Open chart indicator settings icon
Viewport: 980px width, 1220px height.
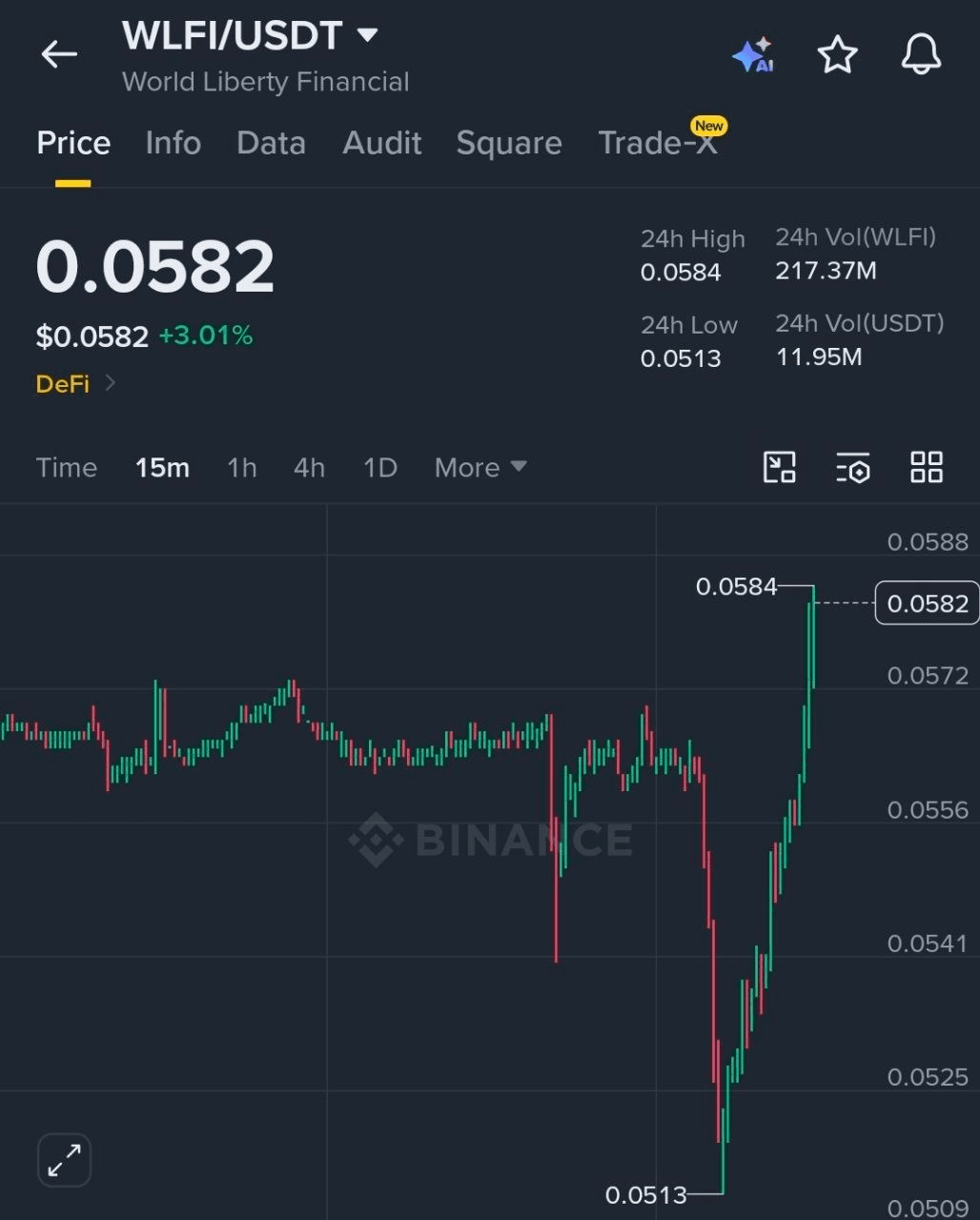(x=853, y=467)
